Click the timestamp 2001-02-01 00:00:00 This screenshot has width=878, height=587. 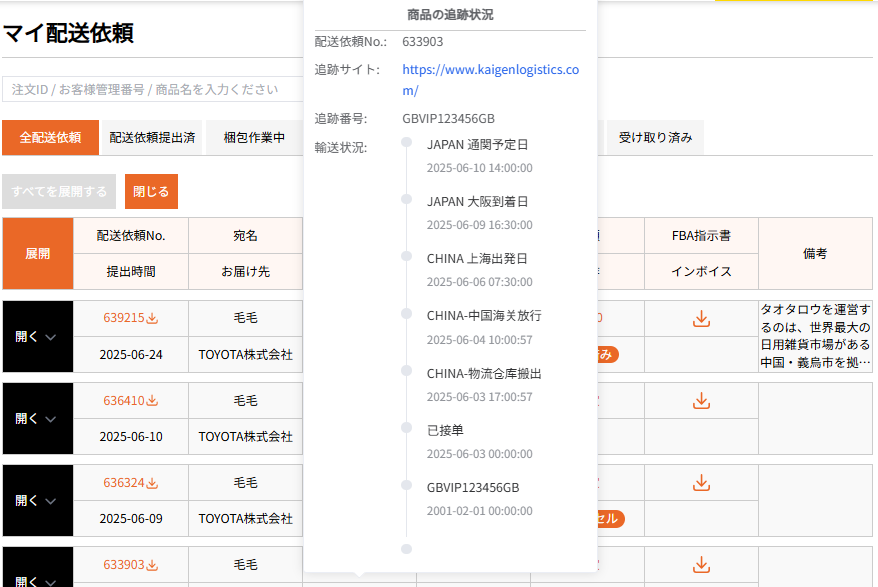(479, 511)
